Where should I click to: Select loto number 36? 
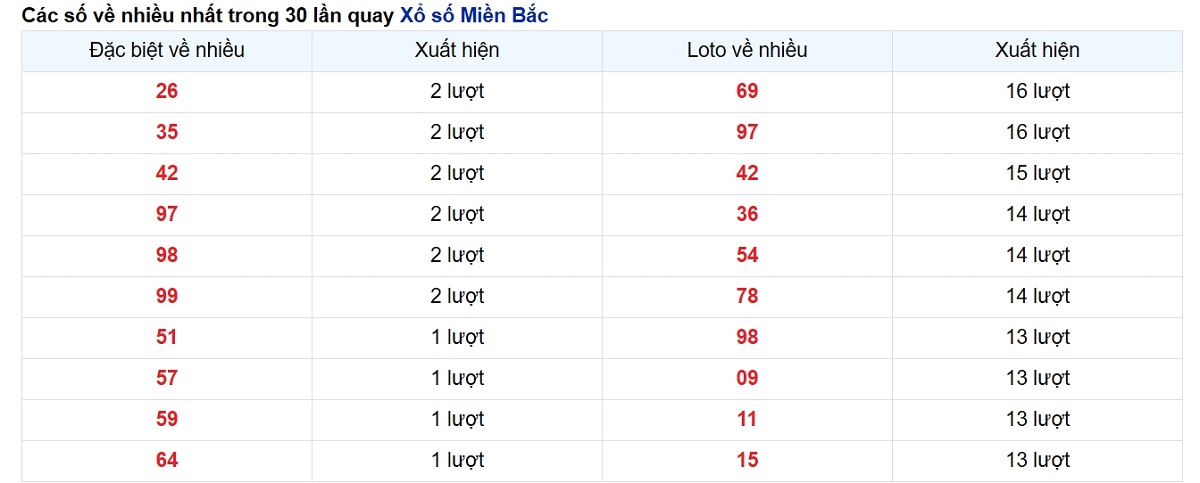tap(747, 214)
